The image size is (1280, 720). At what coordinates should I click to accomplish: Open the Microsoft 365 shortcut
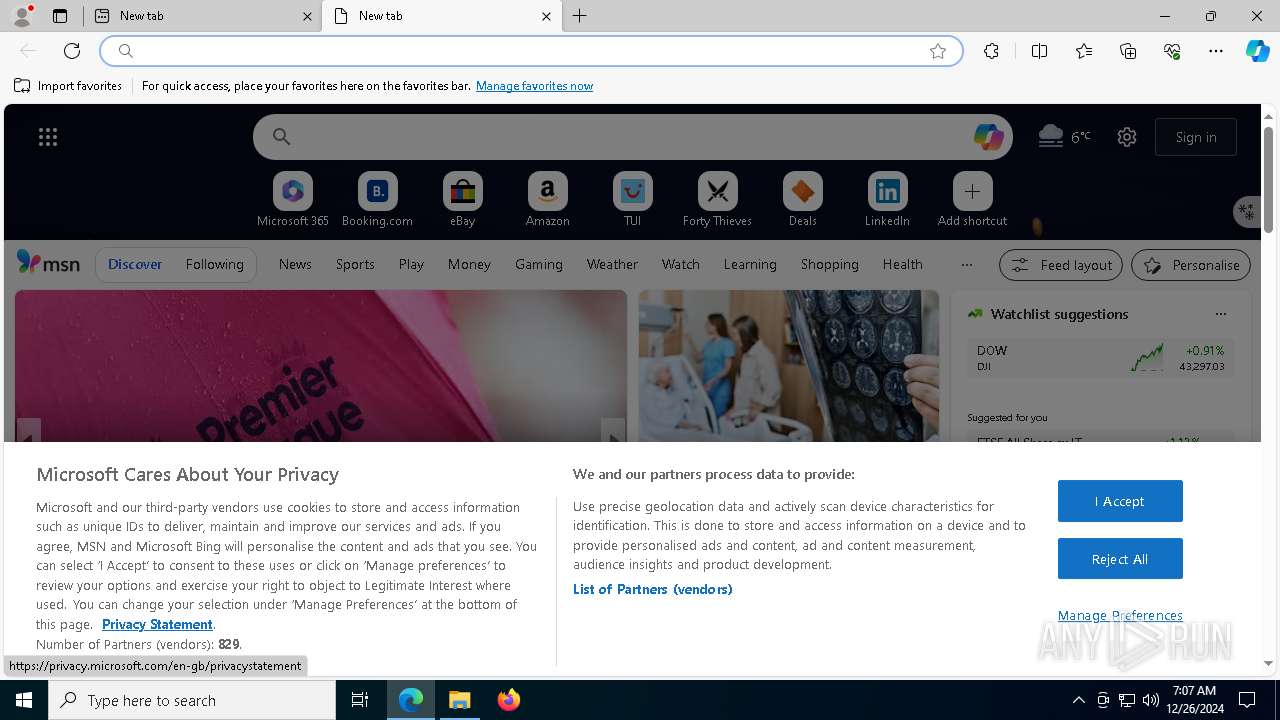[292, 199]
